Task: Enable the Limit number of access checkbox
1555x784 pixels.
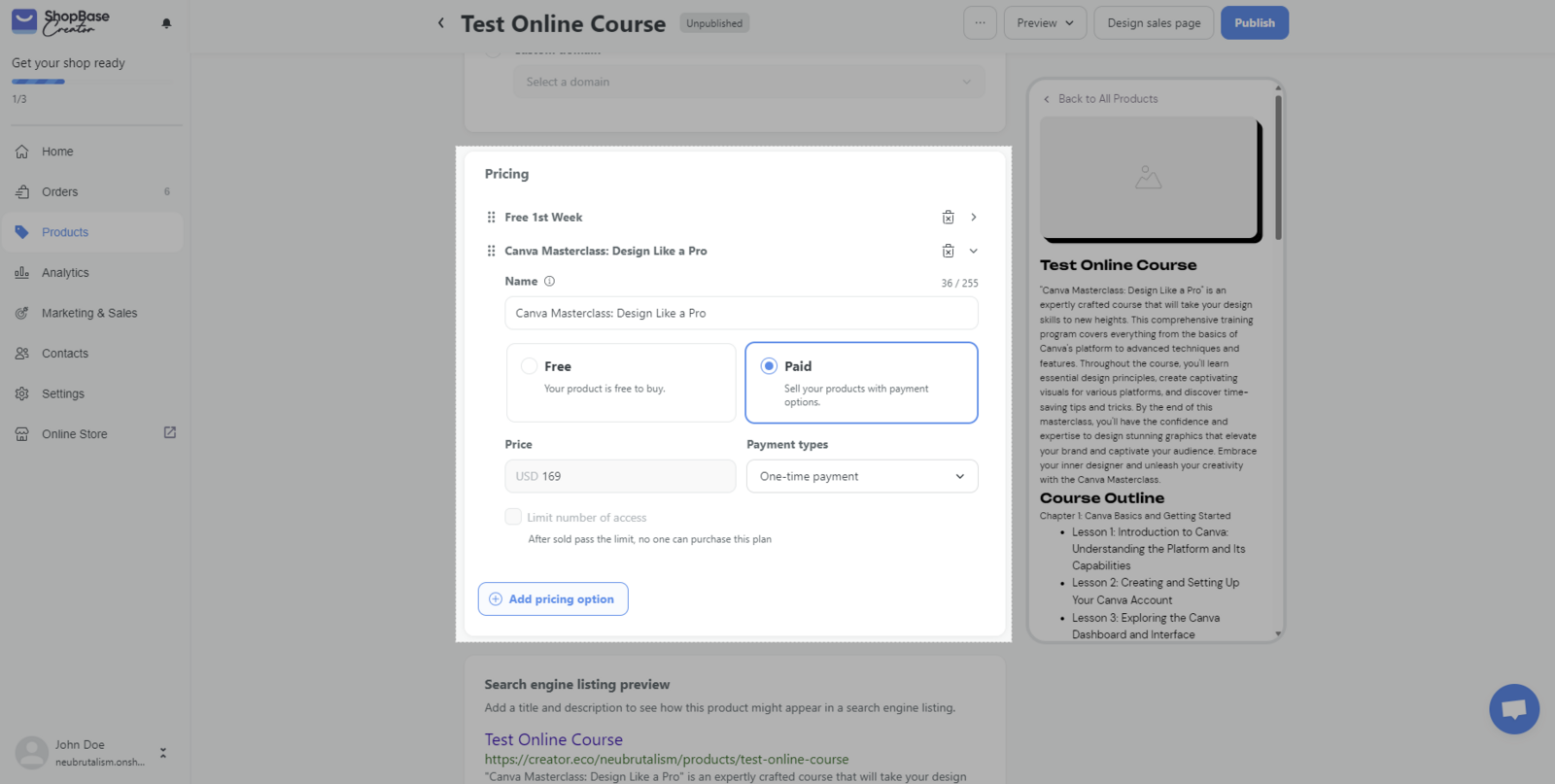Action: (513, 517)
